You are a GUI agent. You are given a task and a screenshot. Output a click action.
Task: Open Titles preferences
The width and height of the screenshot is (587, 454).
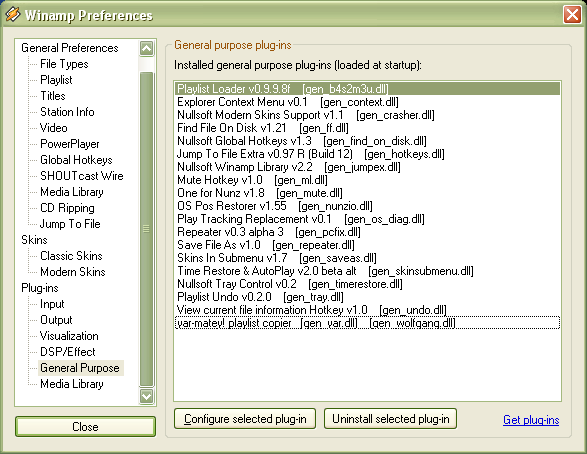(53, 96)
